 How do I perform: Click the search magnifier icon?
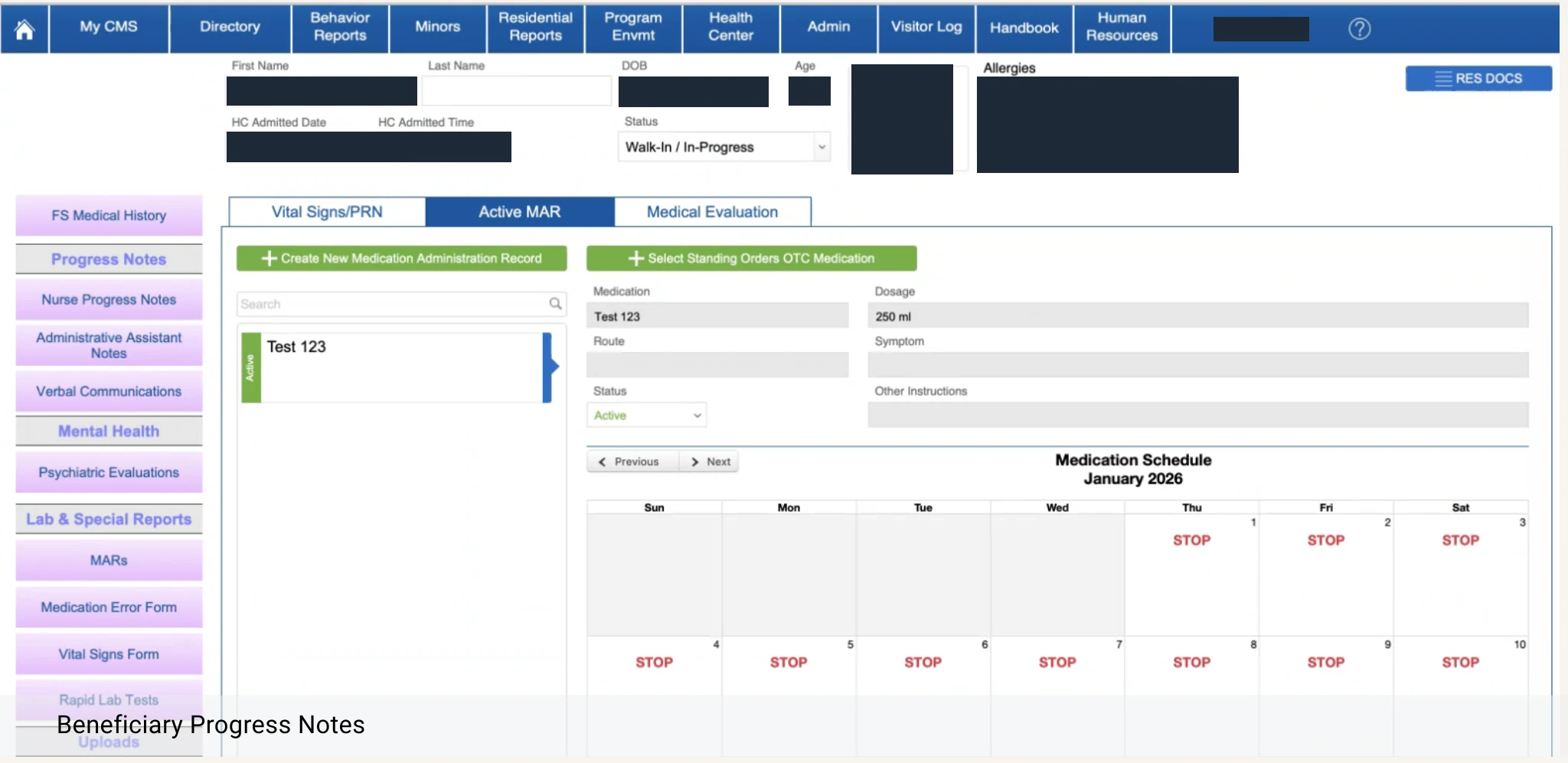coord(555,304)
